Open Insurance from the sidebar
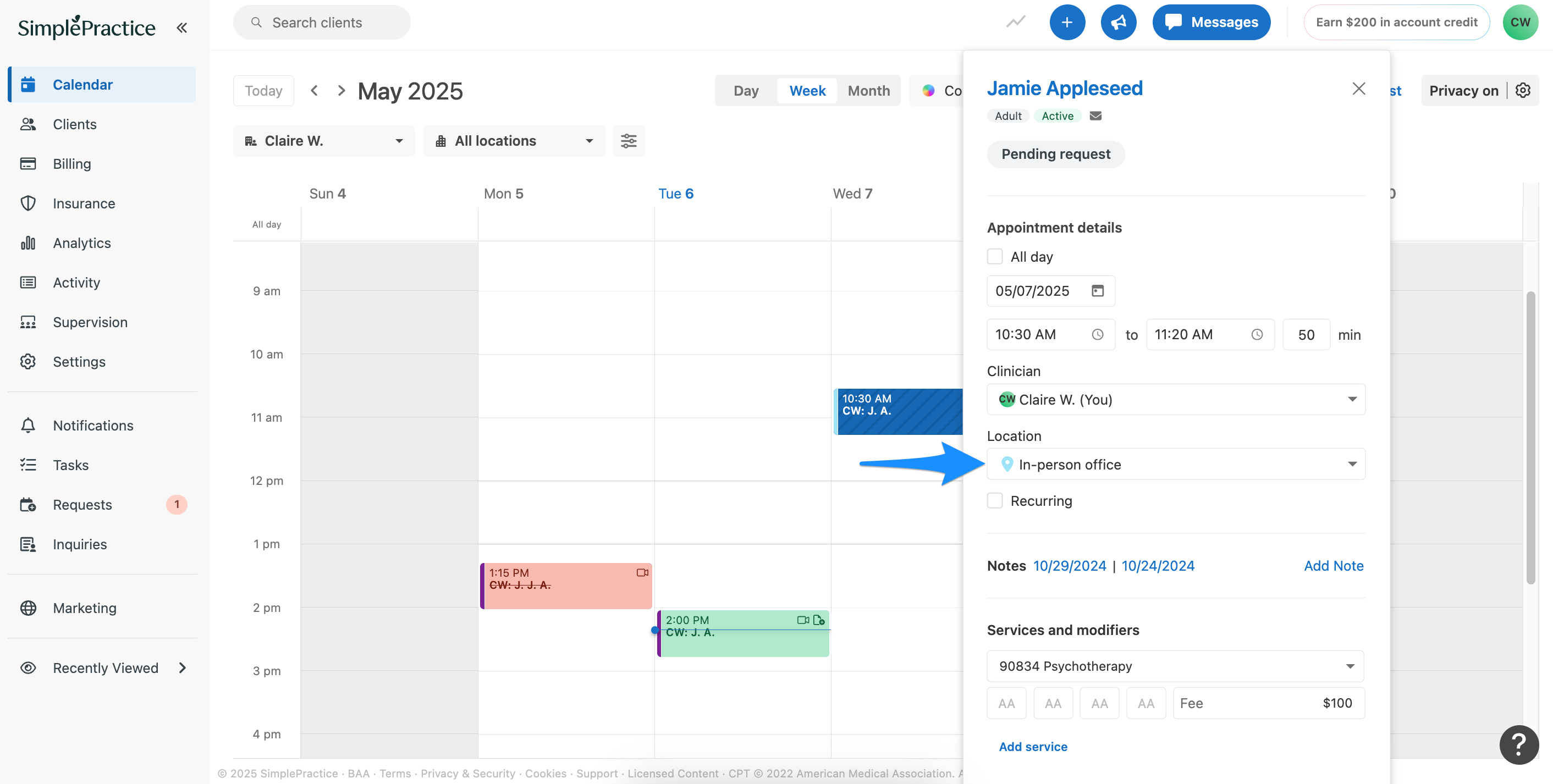Image resolution: width=1553 pixels, height=784 pixels. click(102, 203)
